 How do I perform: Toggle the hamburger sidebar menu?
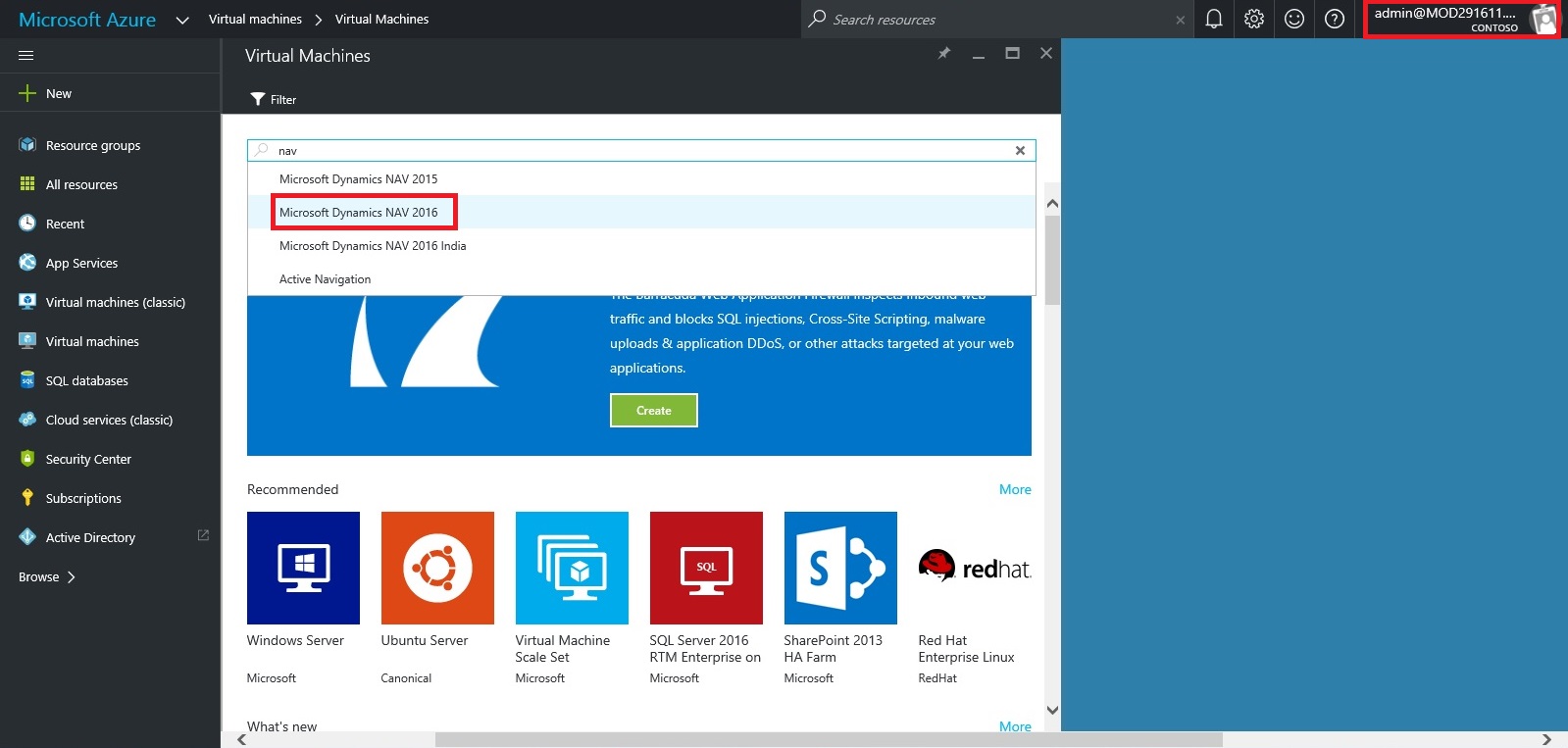pos(26,56)
